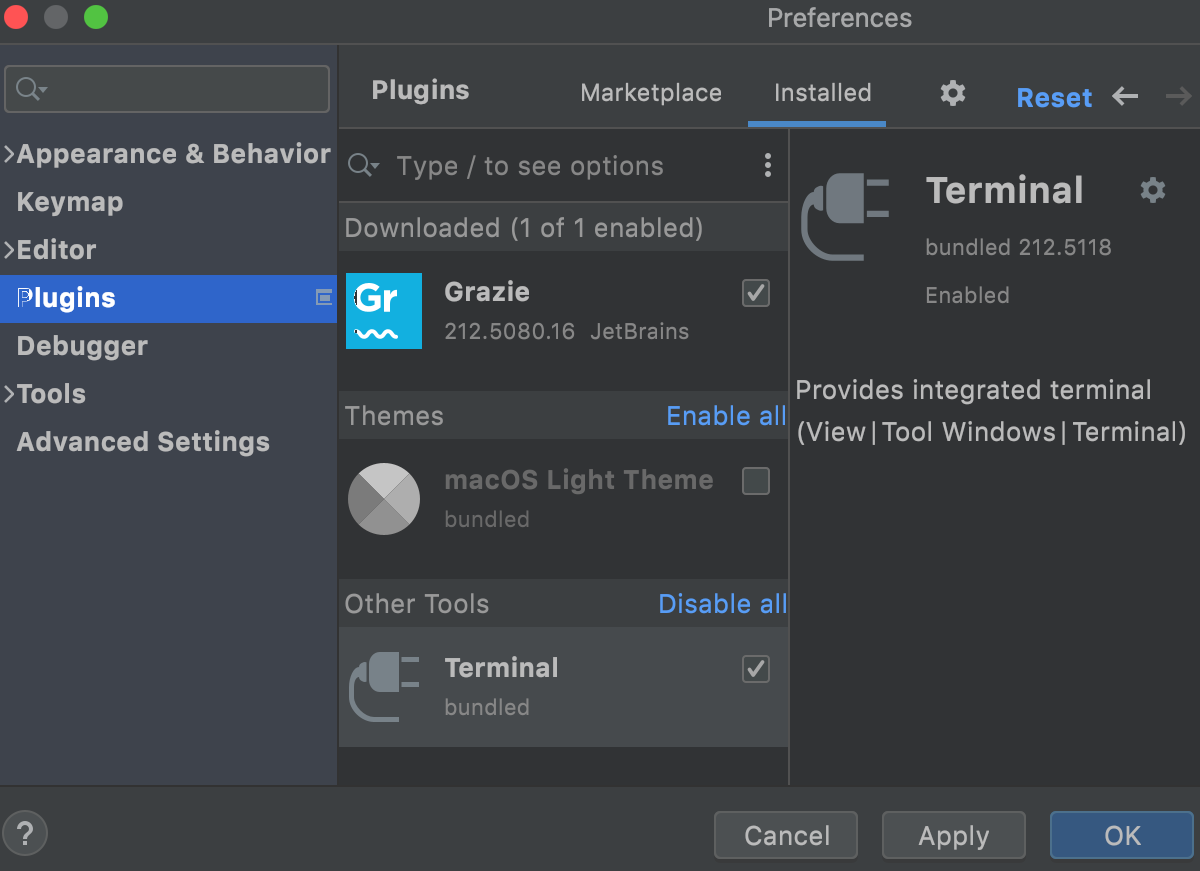Open the plugin search options menu
This screenshot has height=871, width=1200.
768,165
